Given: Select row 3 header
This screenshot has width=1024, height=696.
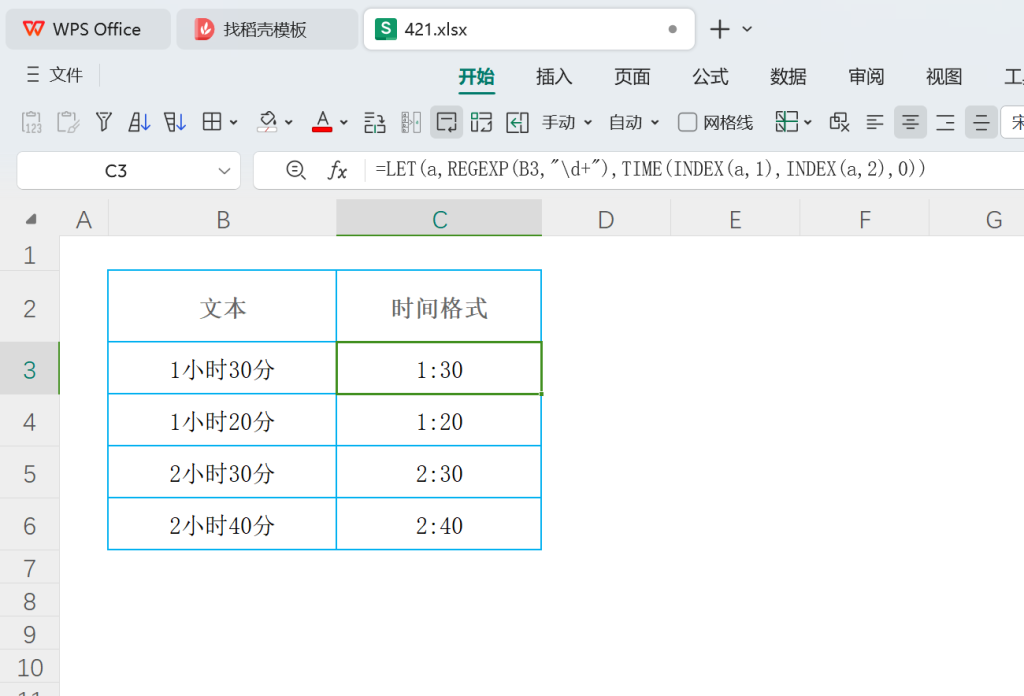Looking at the screenshot, I should 29,370.
